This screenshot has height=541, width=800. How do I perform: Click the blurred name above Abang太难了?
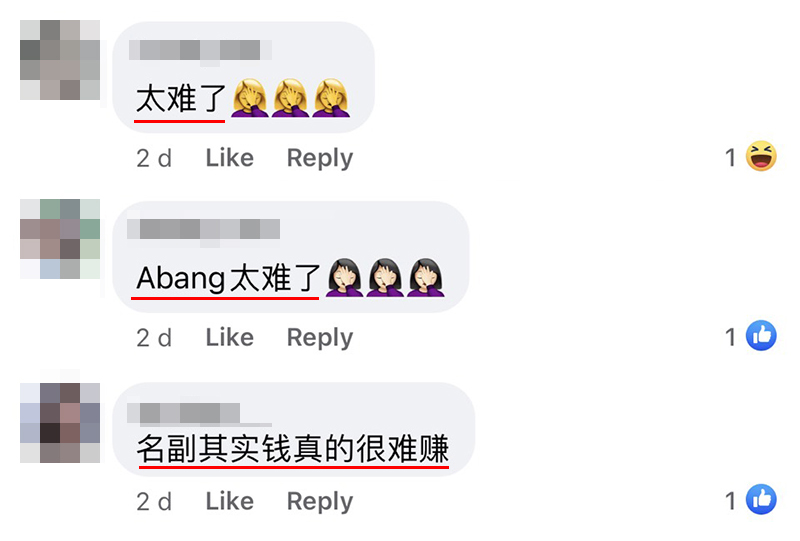[x=204, y=229]
